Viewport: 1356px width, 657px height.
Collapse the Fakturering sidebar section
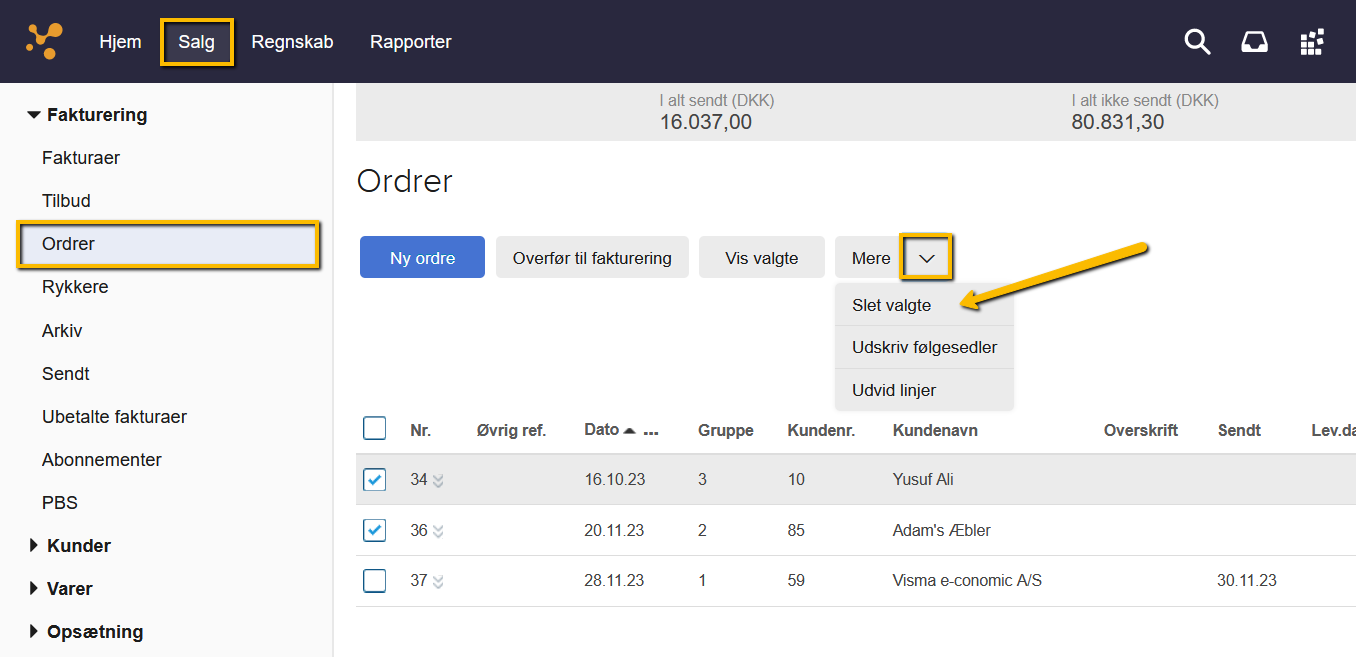(x=34, y=115)
